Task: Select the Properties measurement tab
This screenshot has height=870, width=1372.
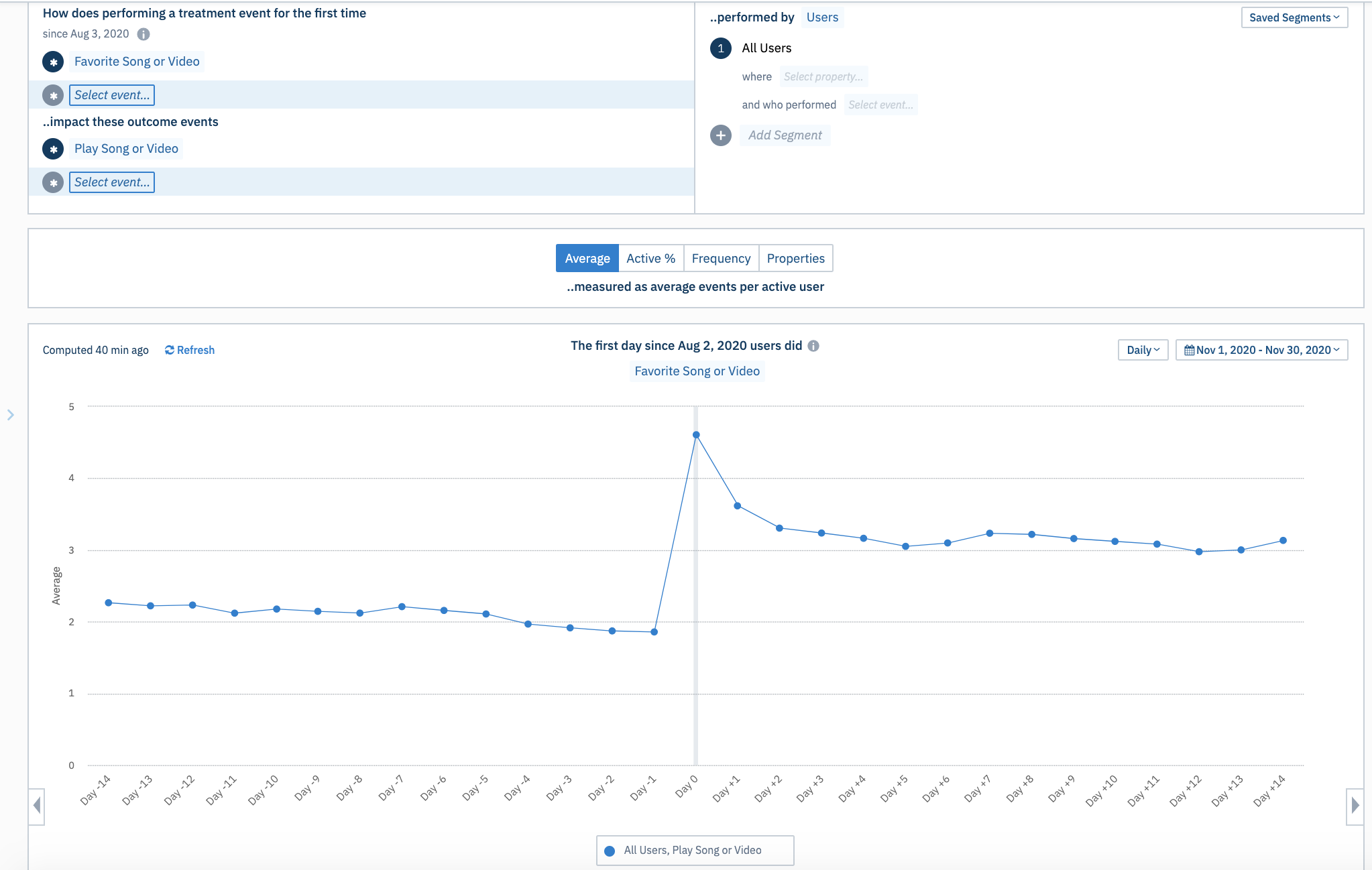Action: tap(795, 259)
